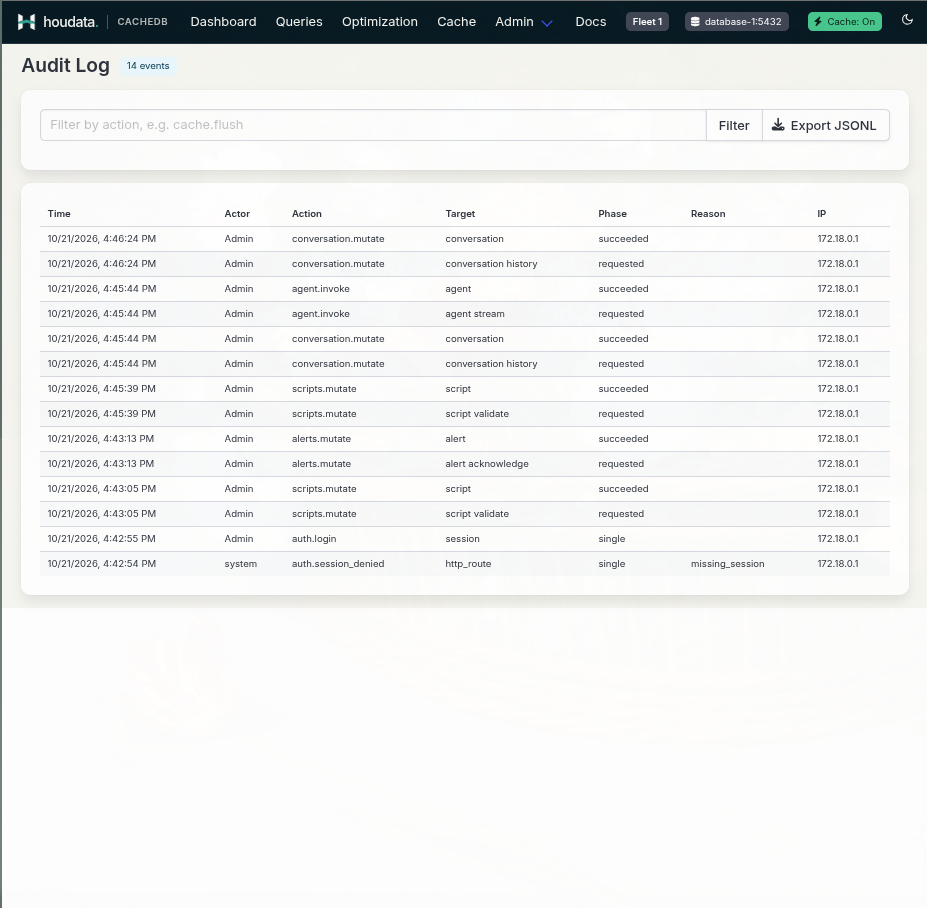Toggle the Cache: On status badge
Image resolution: width=927 pixels, height=908 pixels.
[844, 22]
